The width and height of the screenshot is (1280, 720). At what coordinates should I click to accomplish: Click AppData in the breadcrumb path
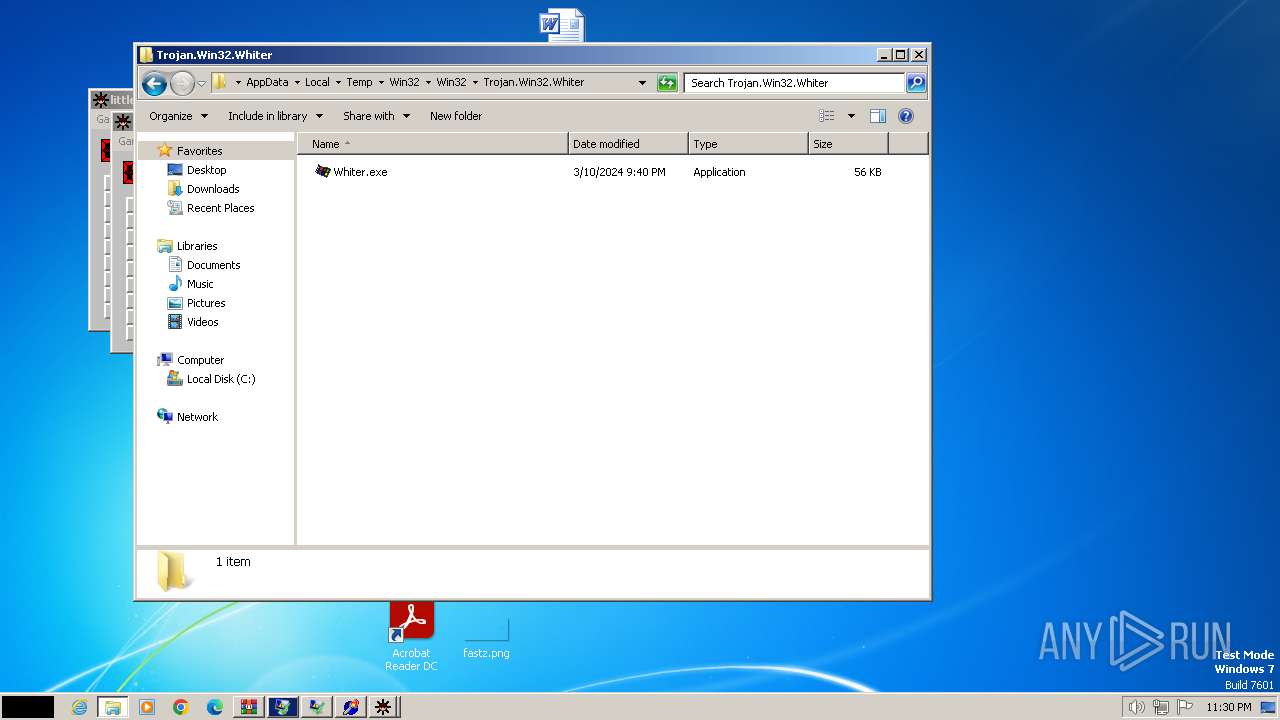[x=267, y=83]
